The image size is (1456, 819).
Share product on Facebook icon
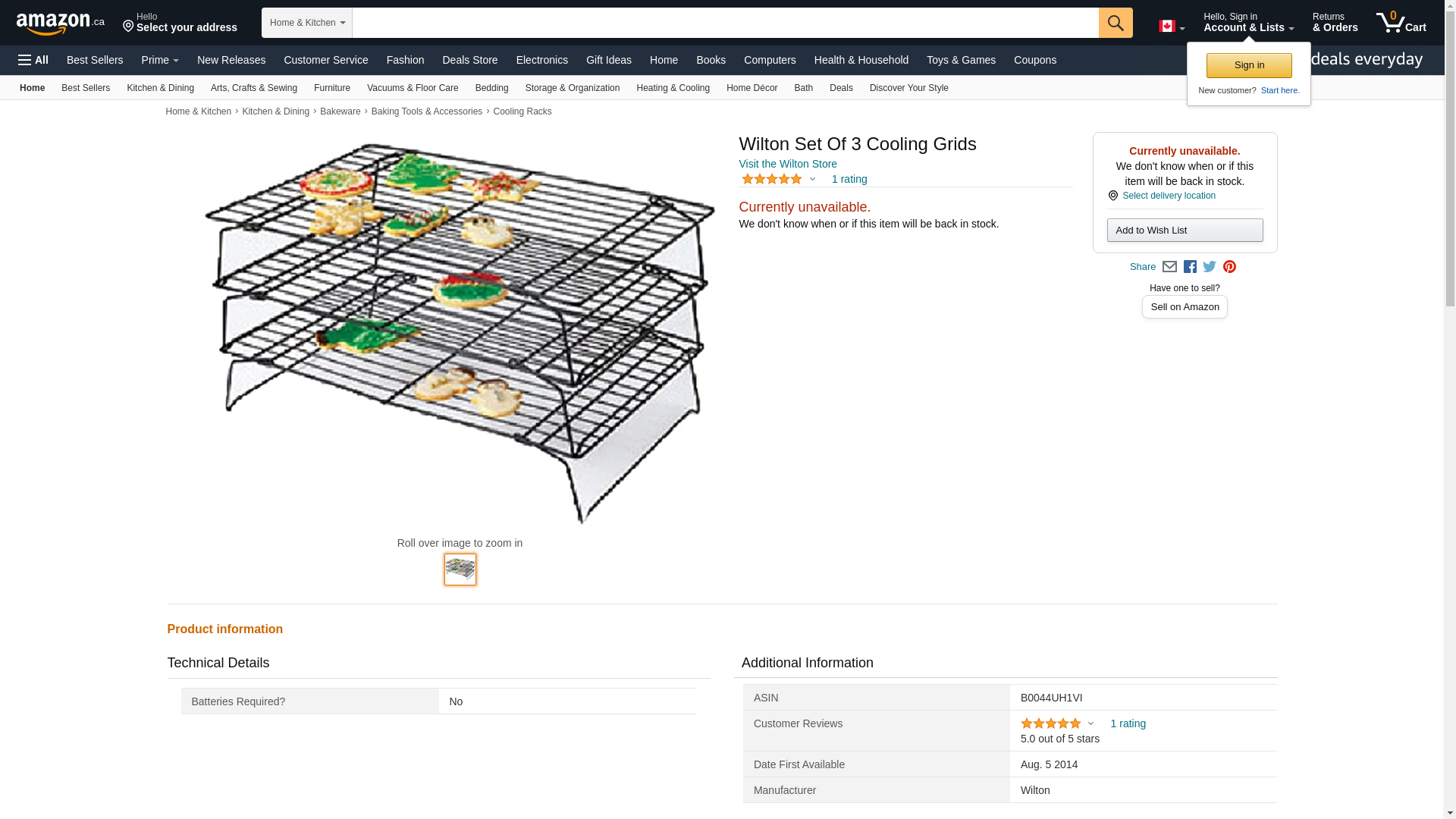1190,267
